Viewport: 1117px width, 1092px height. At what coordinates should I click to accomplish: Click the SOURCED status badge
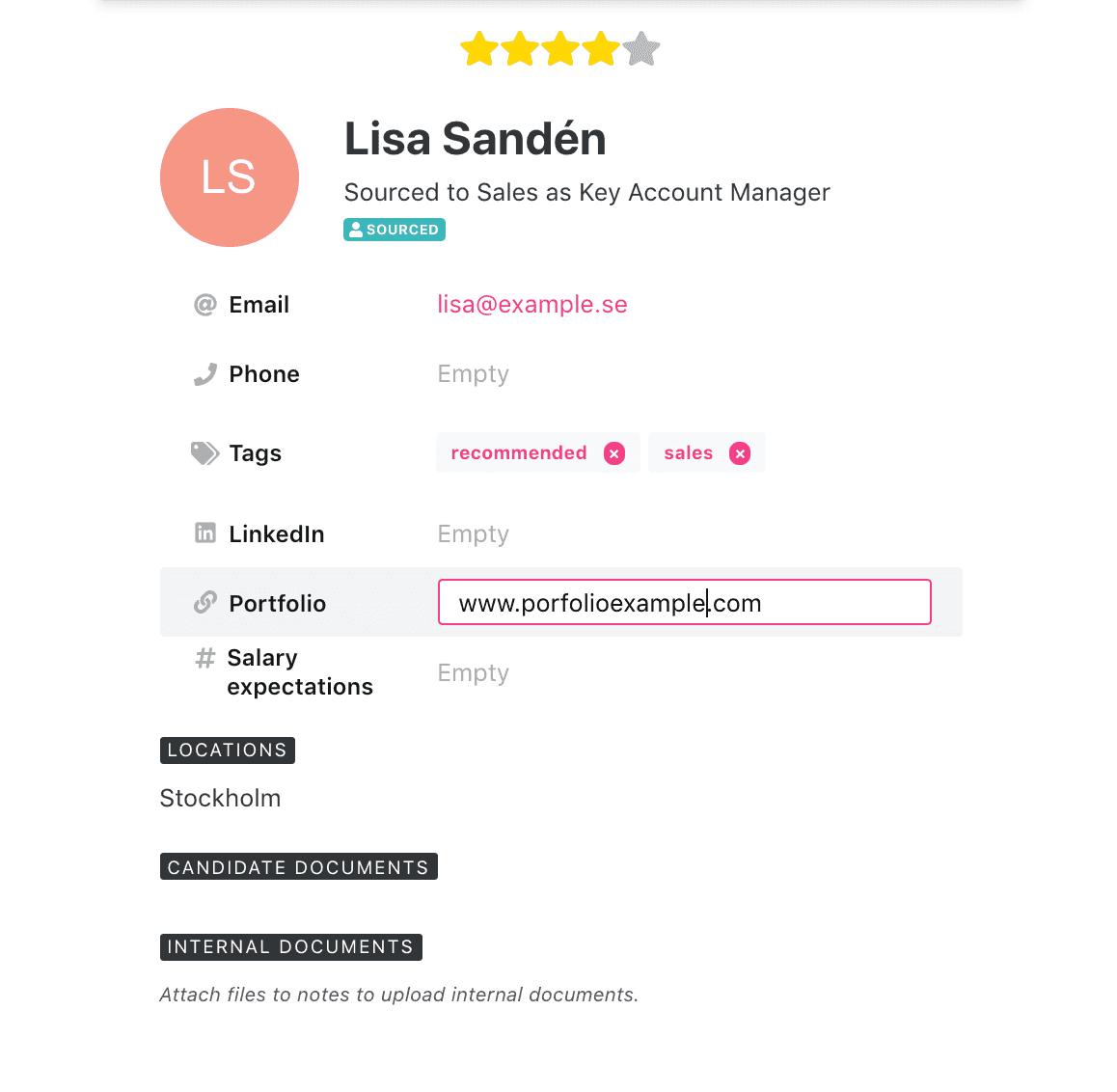click(x=395, y=230)
